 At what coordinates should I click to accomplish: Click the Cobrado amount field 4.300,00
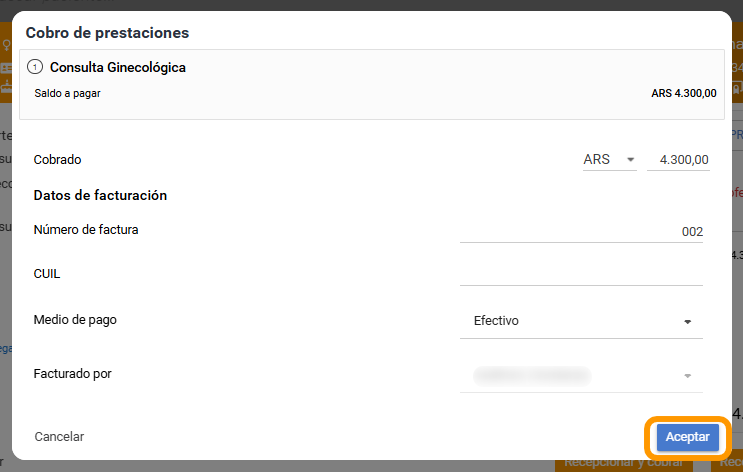coord(678,160)
